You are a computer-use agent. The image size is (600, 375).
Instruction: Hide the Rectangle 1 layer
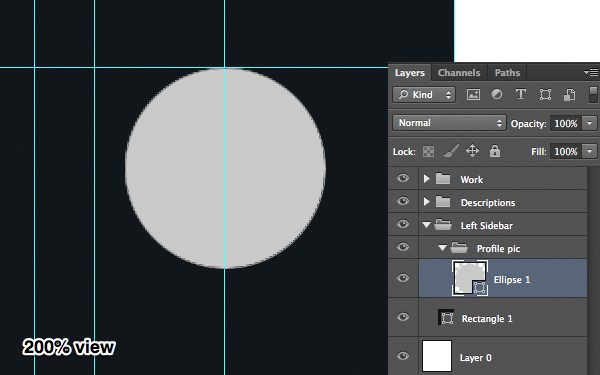pos(403,317)
